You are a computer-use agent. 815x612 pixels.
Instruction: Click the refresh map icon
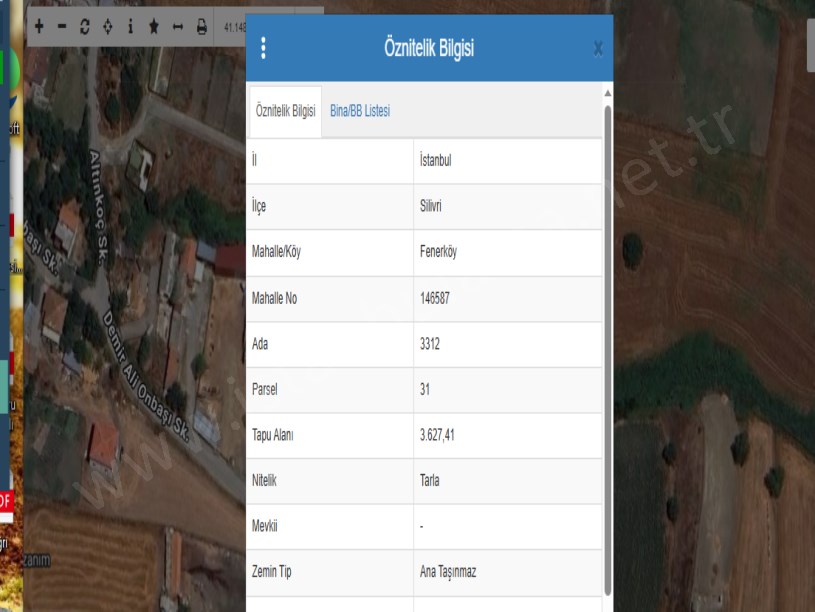point(85,27)
